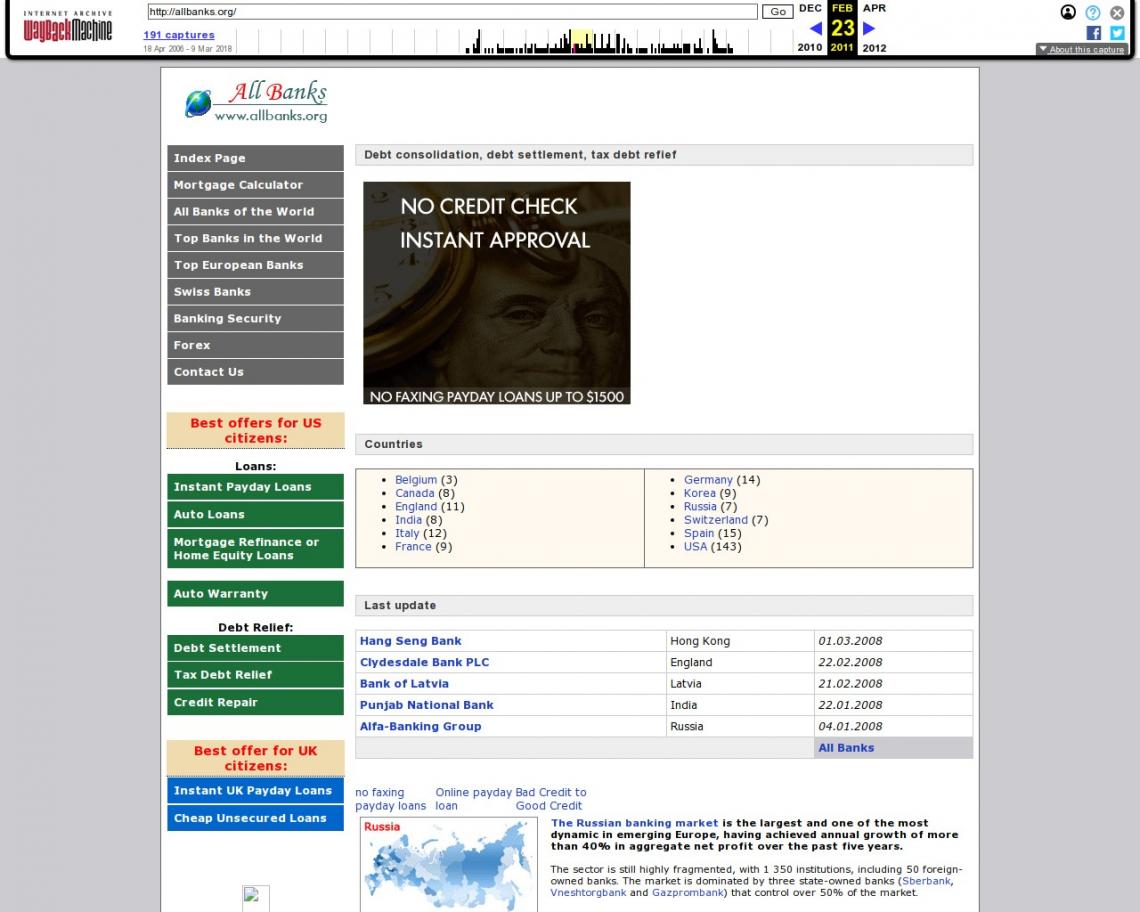Click the Wayback URL input field
The height and width of the screenshot is (912, 1140).
(x=452, y=12)
